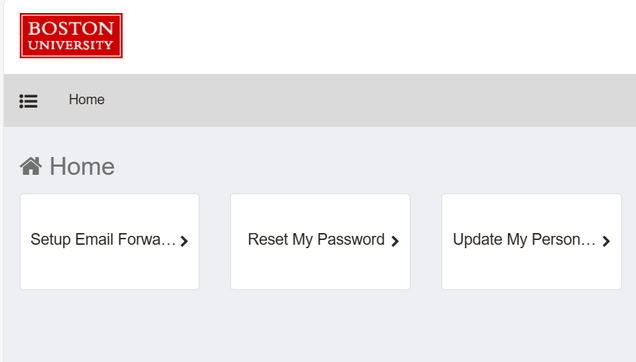Click the house icon beside Home heading

pyautogui.click(x=31, y=166)
